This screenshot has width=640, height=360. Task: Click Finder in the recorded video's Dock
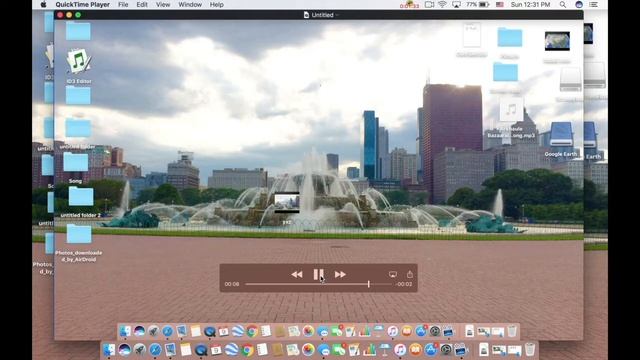125,331
